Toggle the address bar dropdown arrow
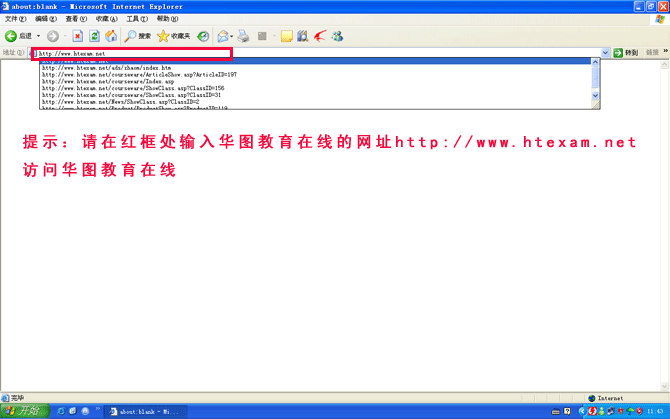 click(x=605, y=53)
